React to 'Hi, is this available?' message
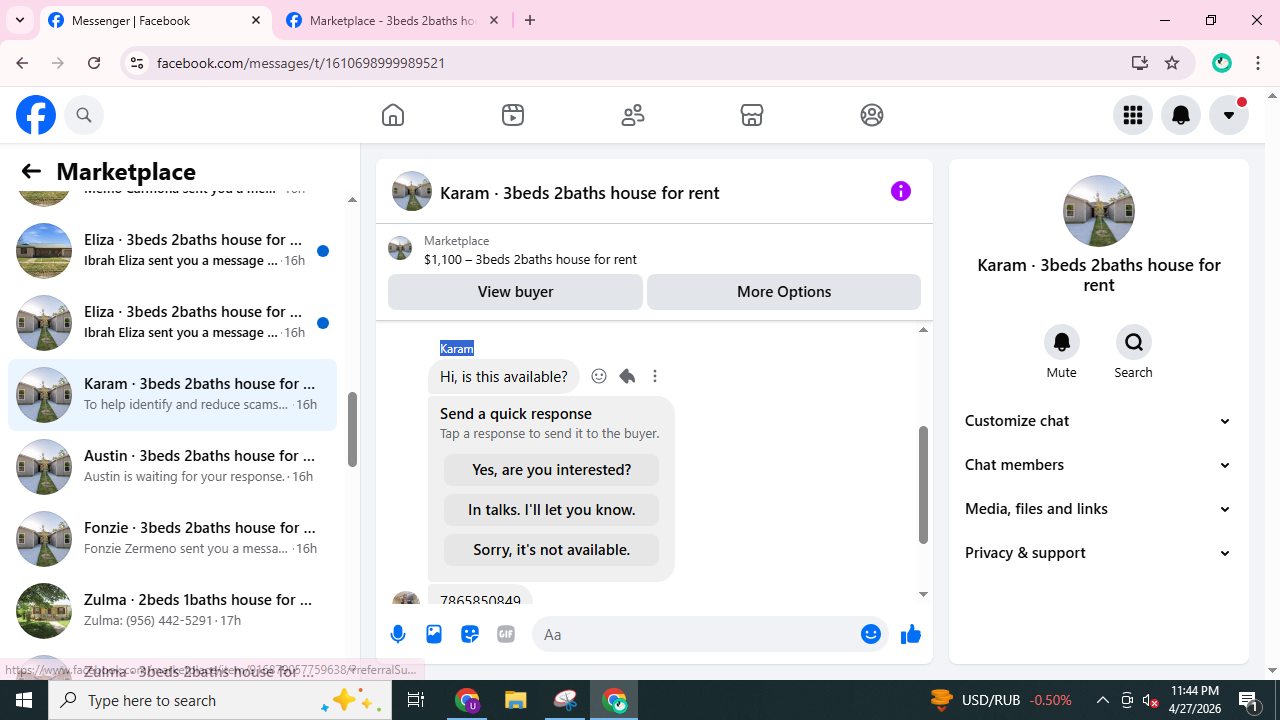Image resolution: width=1280 pixels, height=720 pixels. pyautogui.click(x=599, y=376)
